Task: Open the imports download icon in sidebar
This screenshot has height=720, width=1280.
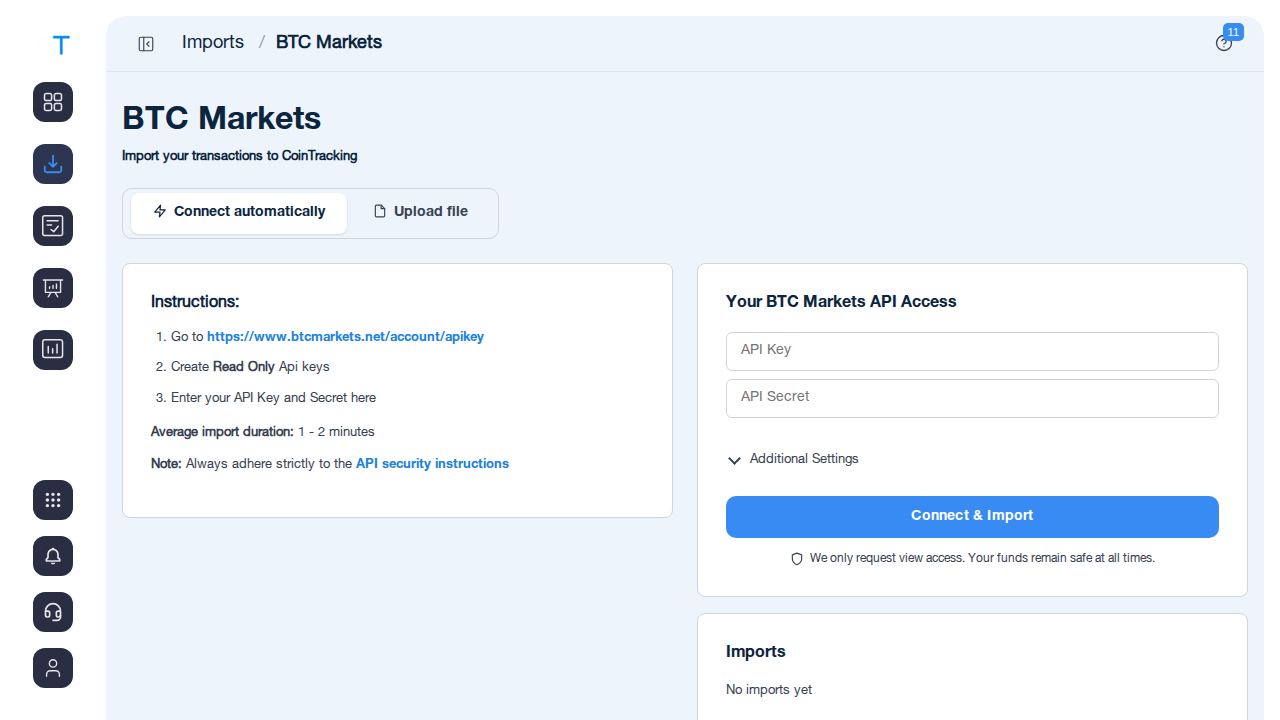Action: [53, 164]
